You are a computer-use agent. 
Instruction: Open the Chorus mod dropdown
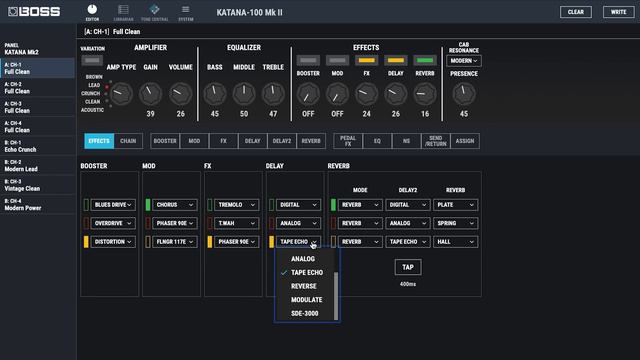click(175, 205)
